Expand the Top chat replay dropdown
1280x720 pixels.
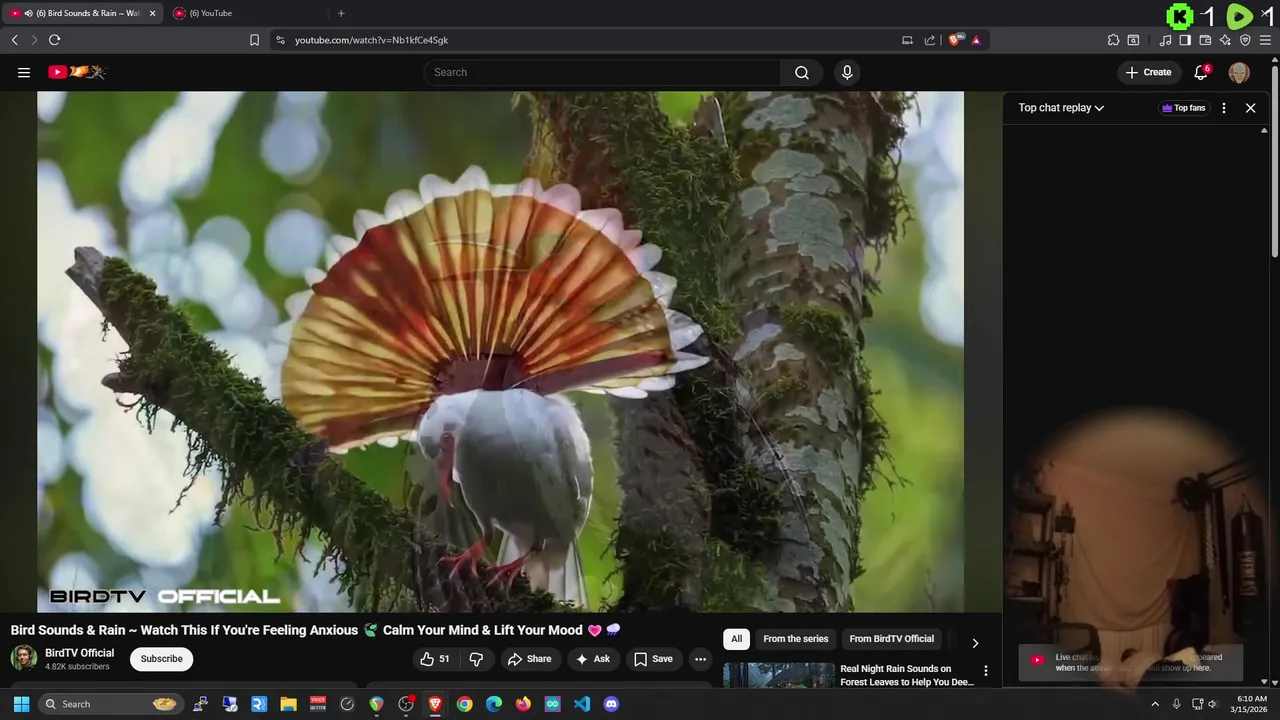tap(1061, 108)
